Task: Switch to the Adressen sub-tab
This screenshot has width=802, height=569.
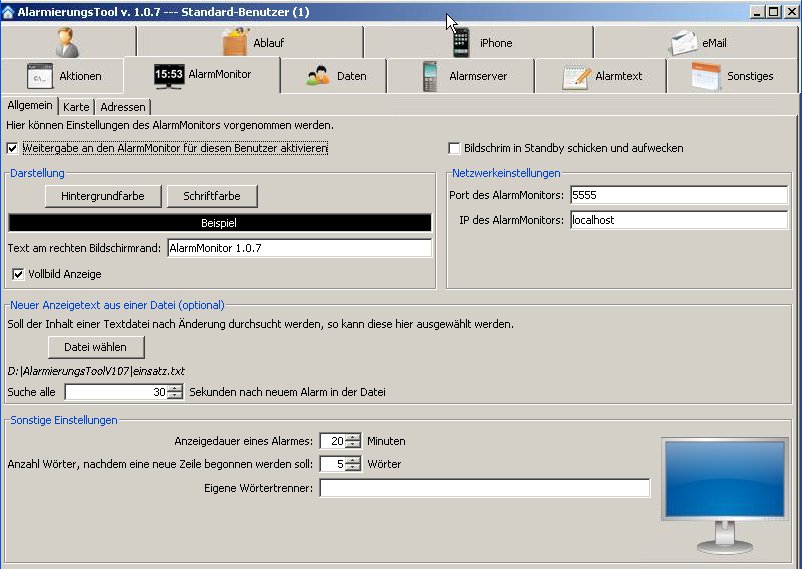Action: (x=123, y=107)
